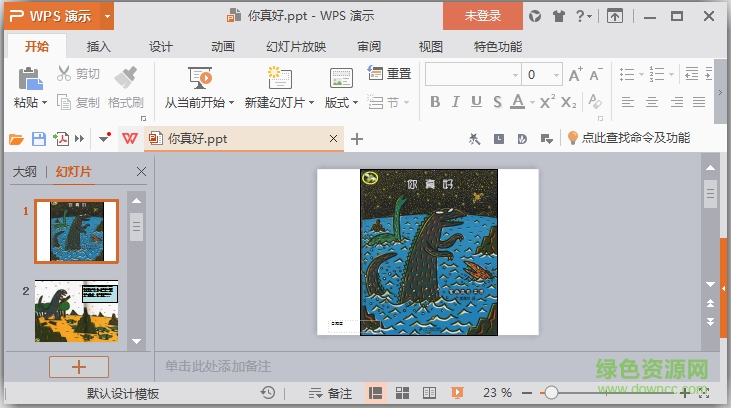Toggle superscript x² formatting
The image size is (731, 408).
click(x=547, y=101)
